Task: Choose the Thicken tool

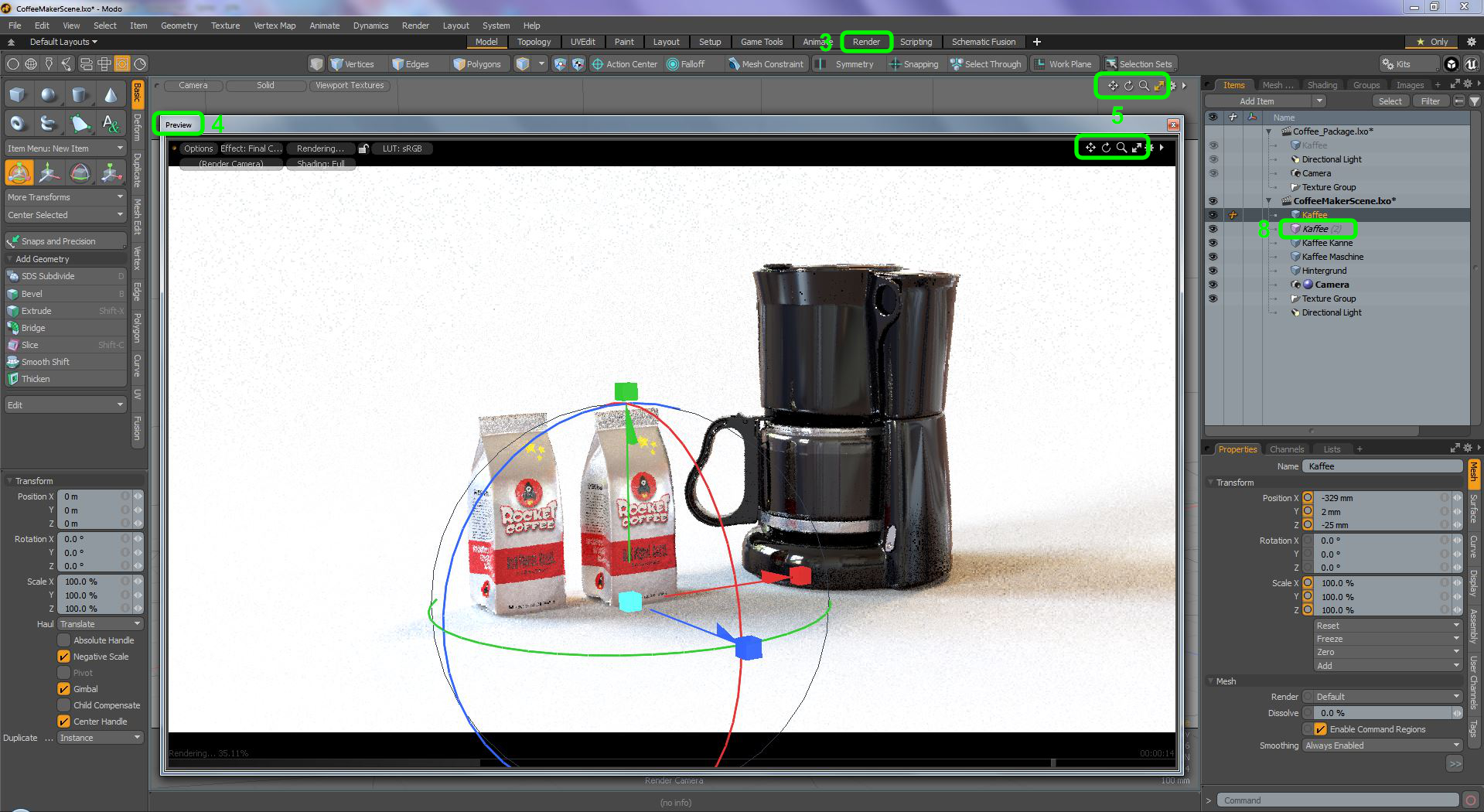Action: 66,379
